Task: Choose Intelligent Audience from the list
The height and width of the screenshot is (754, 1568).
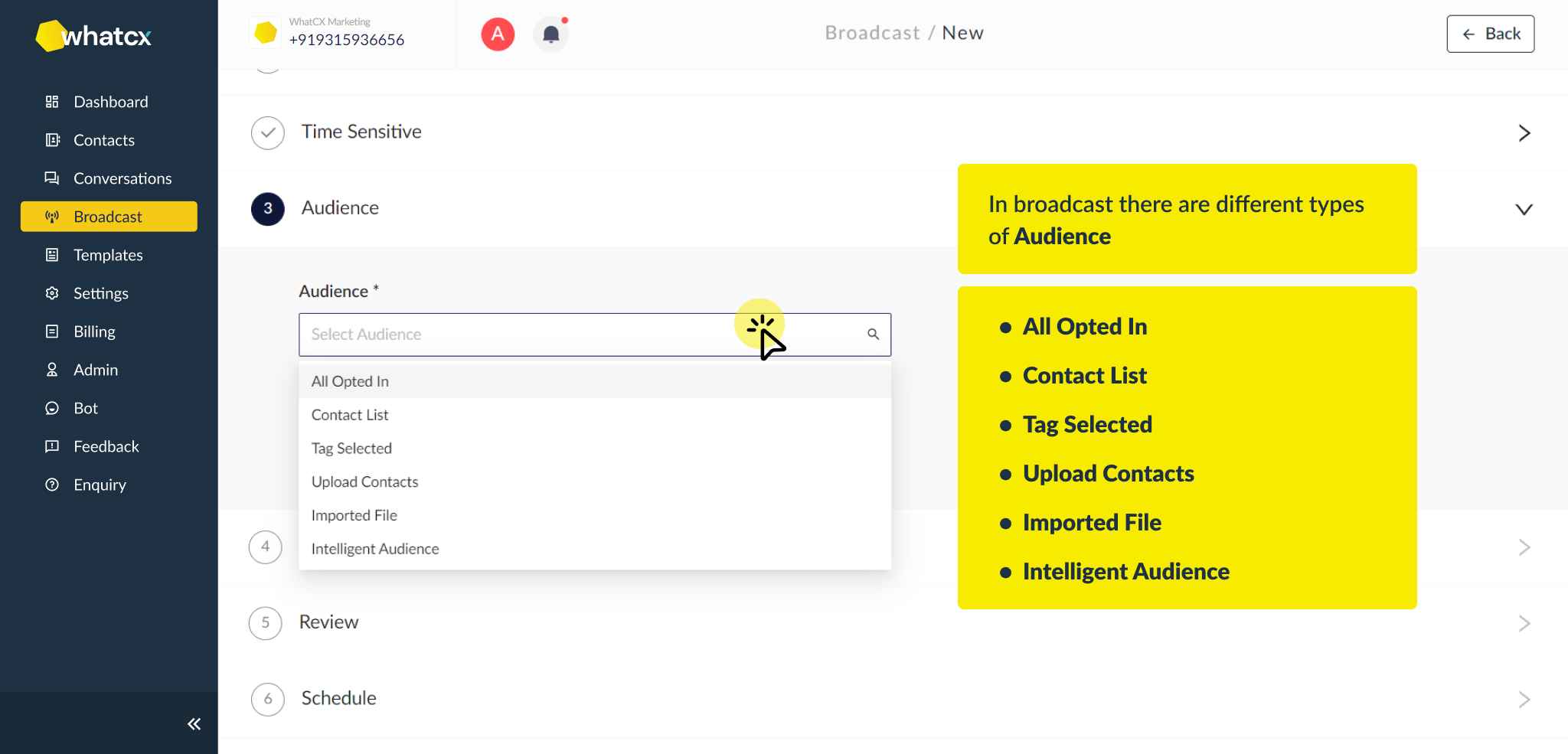Action: coord(374,548)
